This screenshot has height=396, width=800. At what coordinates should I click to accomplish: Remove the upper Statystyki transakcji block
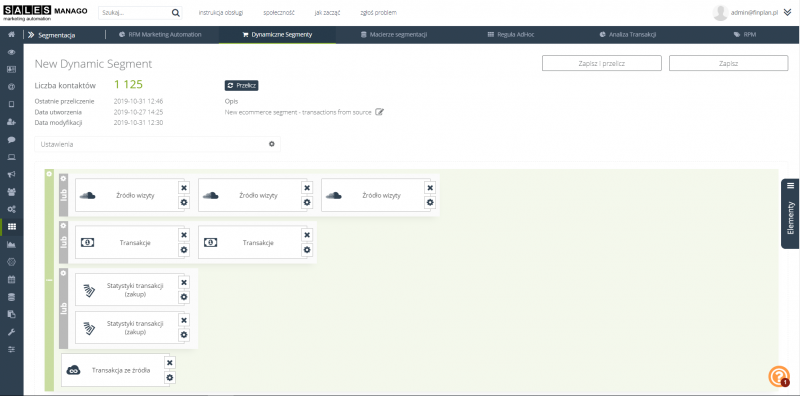click(184, 282)
